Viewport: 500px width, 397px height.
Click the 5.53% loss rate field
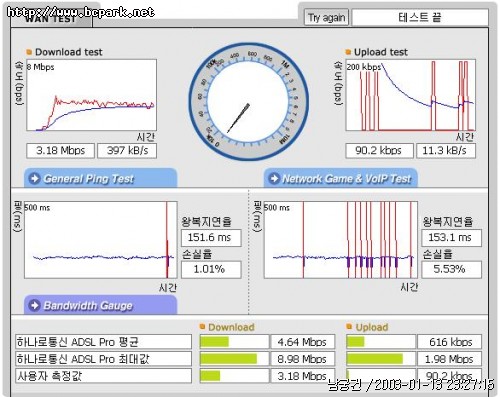tap(451, 269)
